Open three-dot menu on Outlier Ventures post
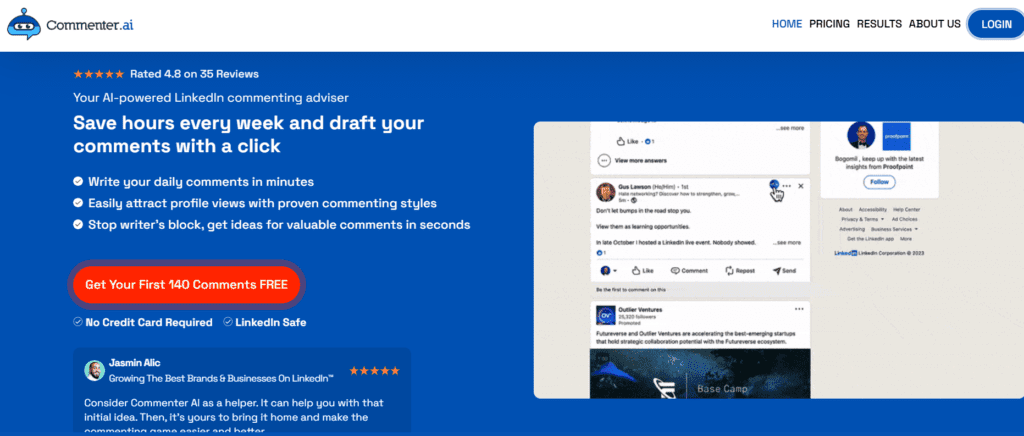Screen dimensions: 1024x436 799,309
